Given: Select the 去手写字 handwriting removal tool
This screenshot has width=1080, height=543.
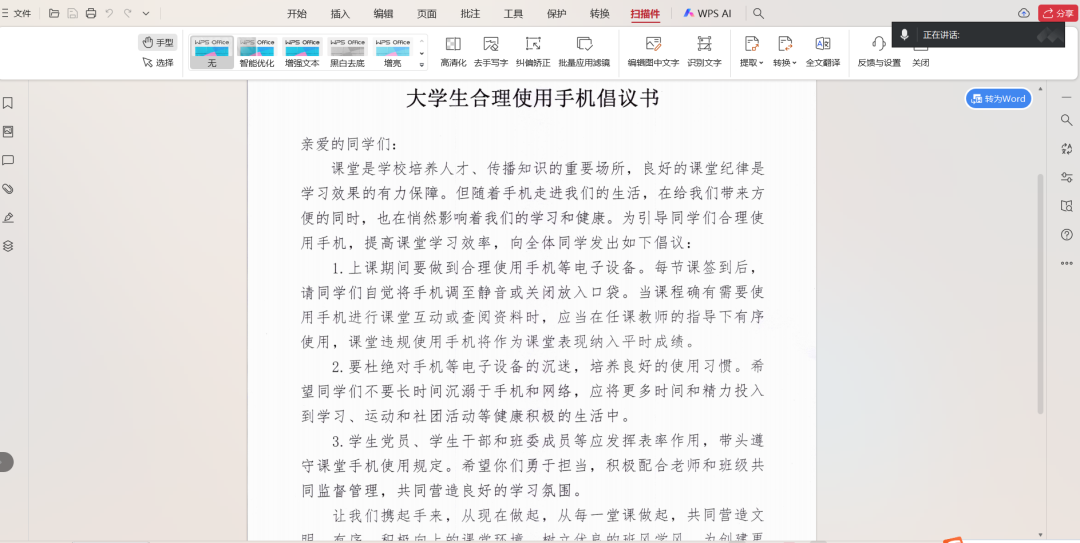Looking at the screenshot, I should pos(491,44).
